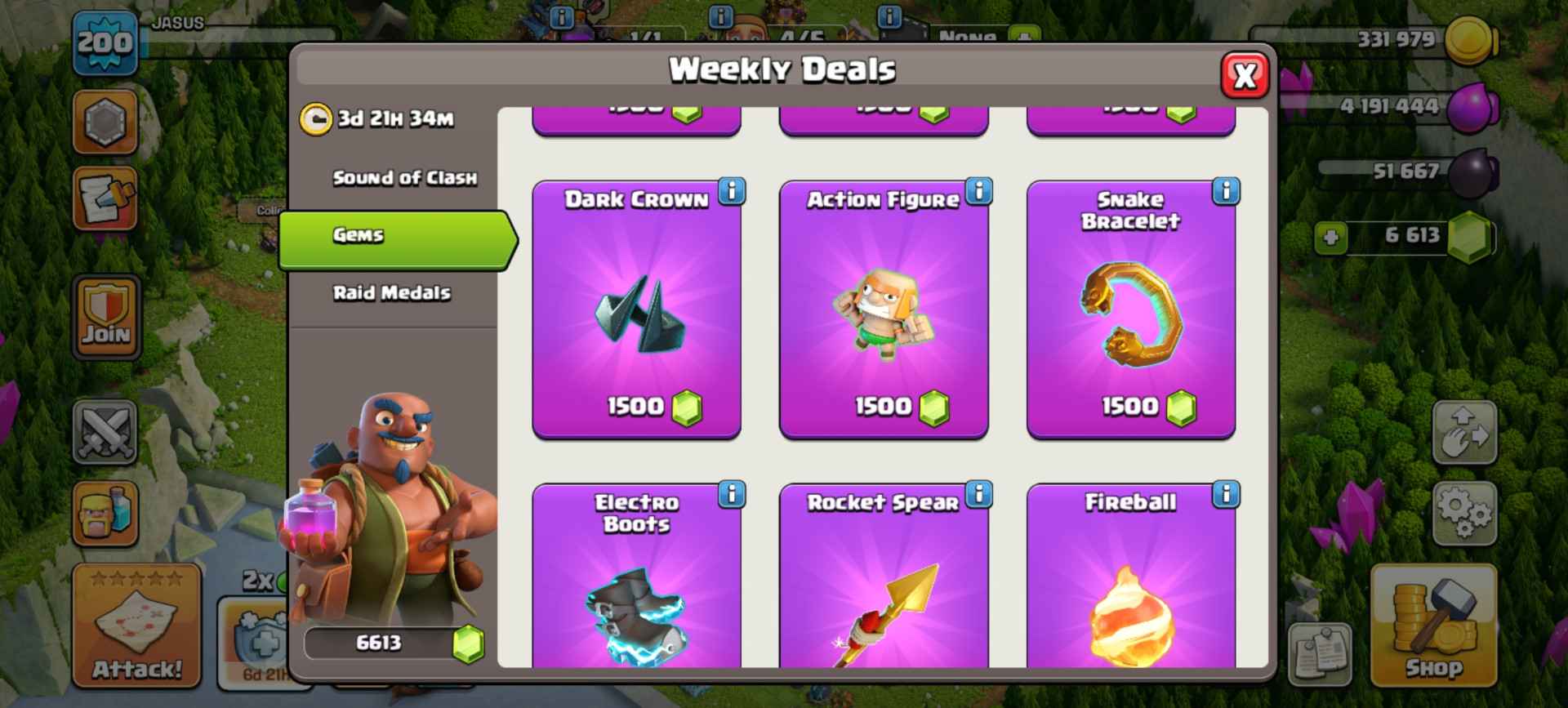
Task: Switch to Sound of Clash tab
Action: [x=404, y=178]
